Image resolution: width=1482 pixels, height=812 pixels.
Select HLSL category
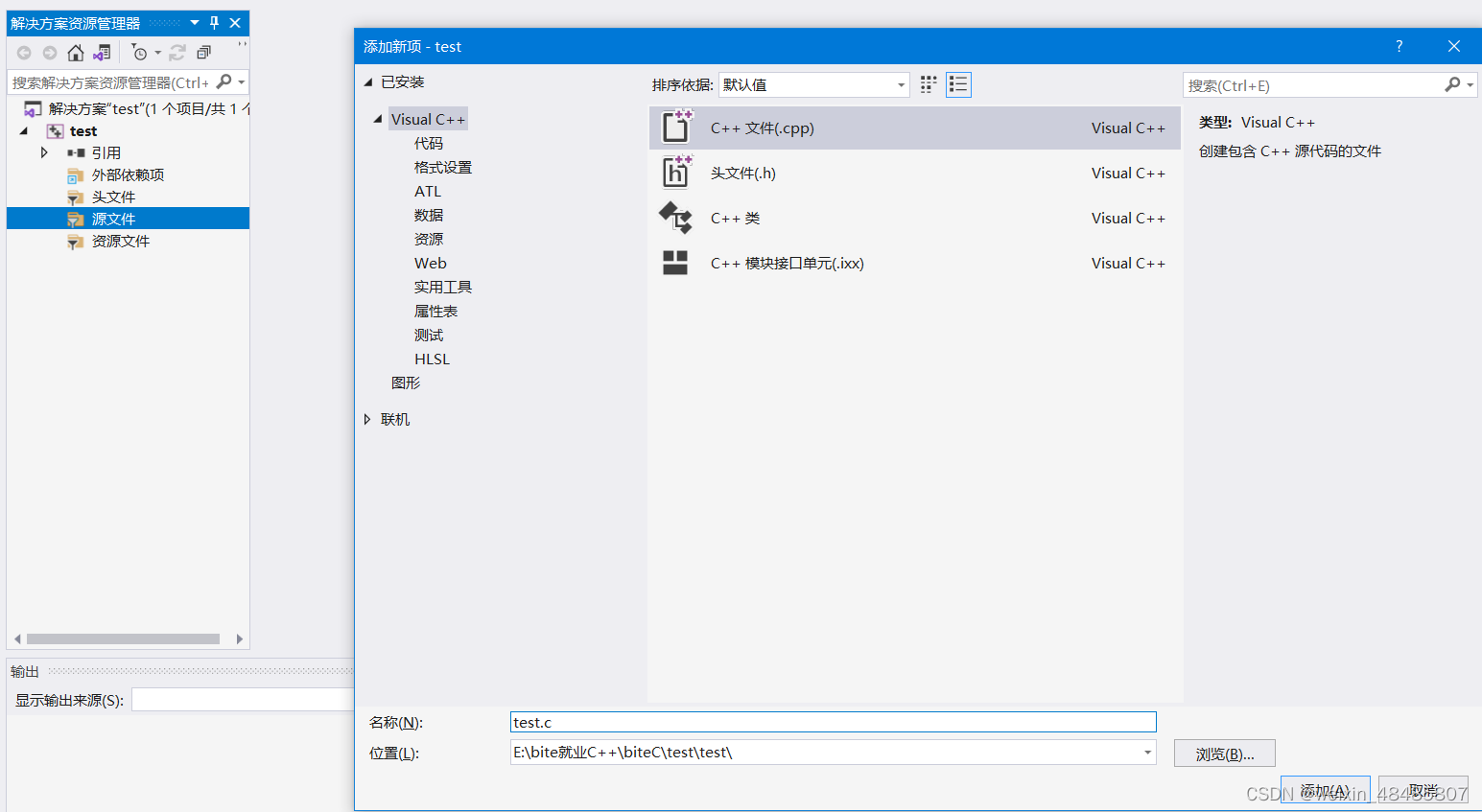click(432, 359)
